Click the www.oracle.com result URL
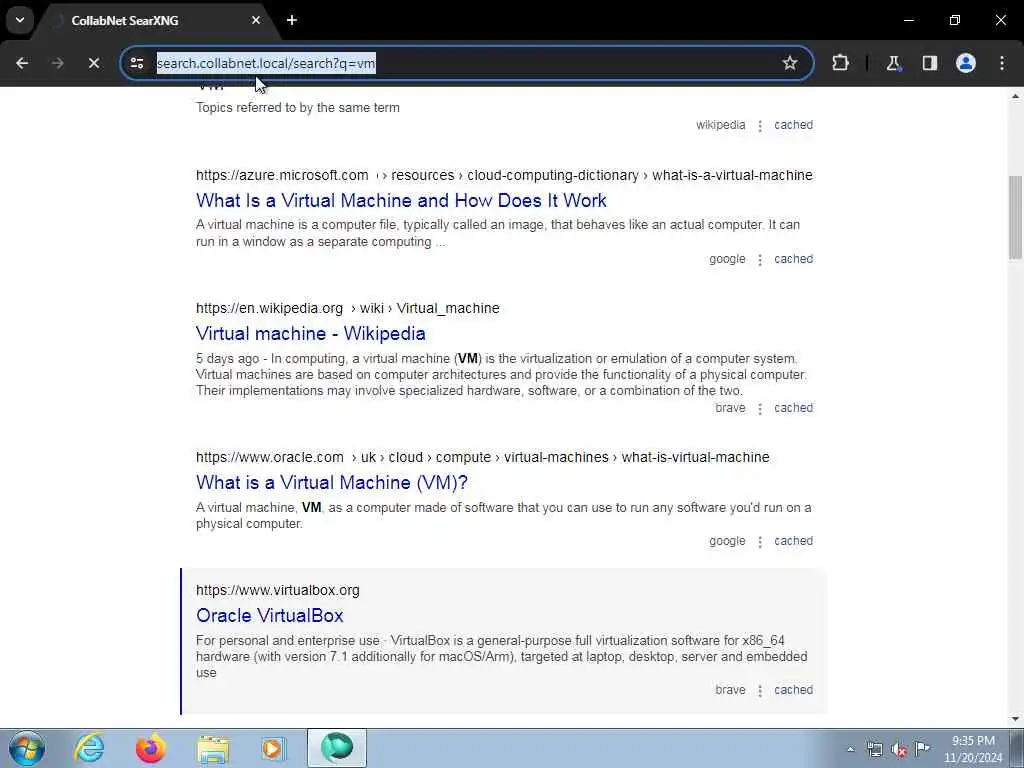 (x=483, y=457)
